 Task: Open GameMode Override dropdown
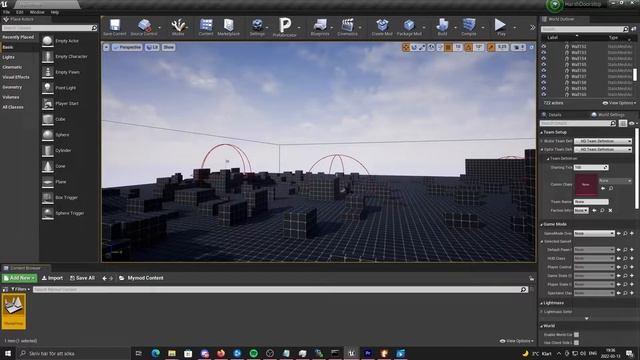(x=594, y=233)
